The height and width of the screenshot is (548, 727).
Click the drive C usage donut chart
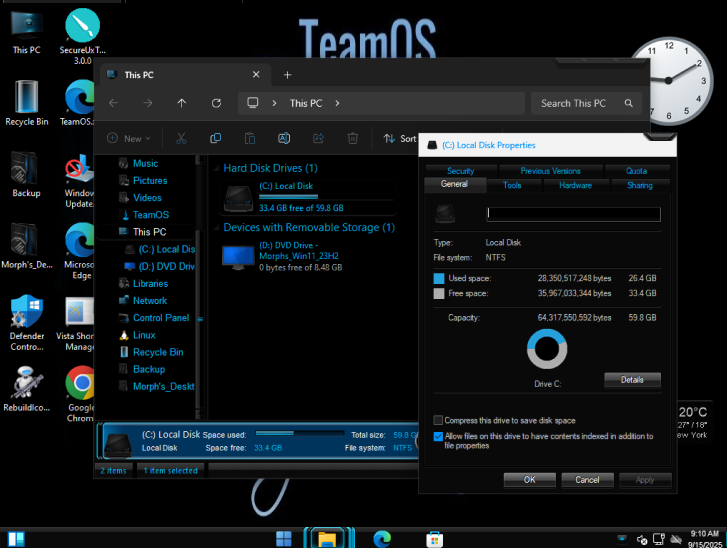coord(547,349)
